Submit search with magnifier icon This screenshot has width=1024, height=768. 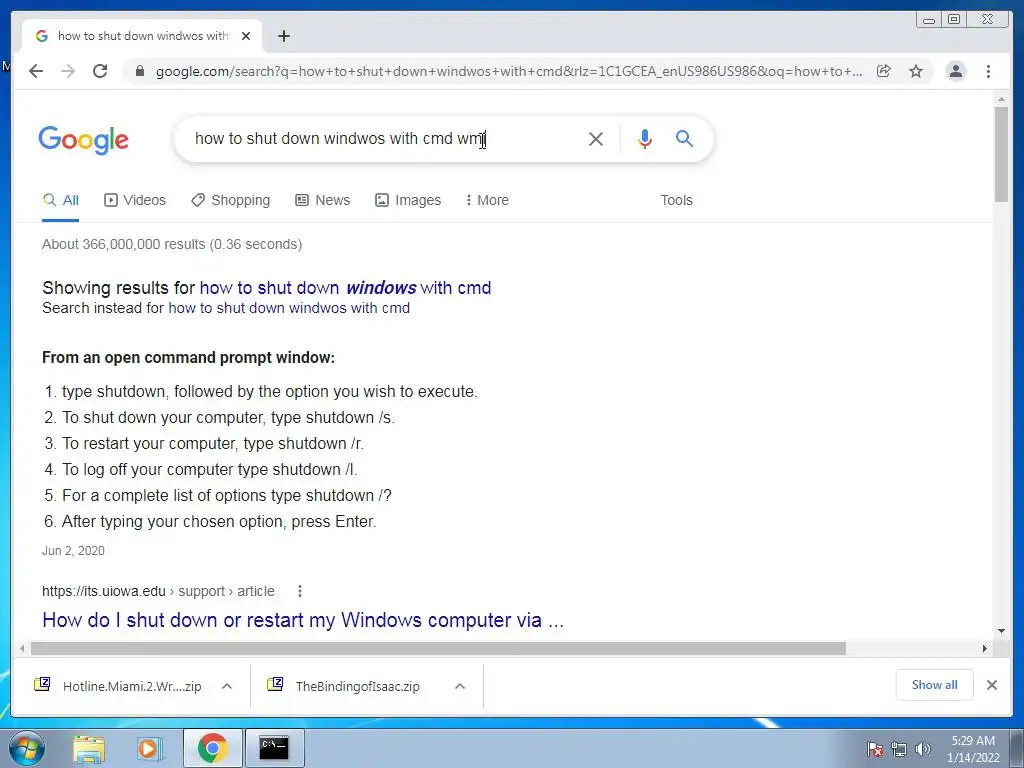point(684,138)
